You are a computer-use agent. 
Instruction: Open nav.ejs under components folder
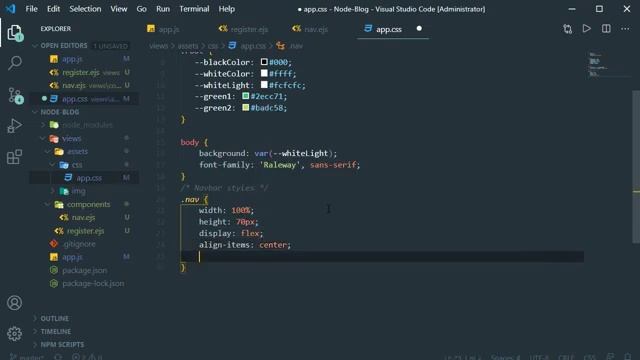pos(83,218)
